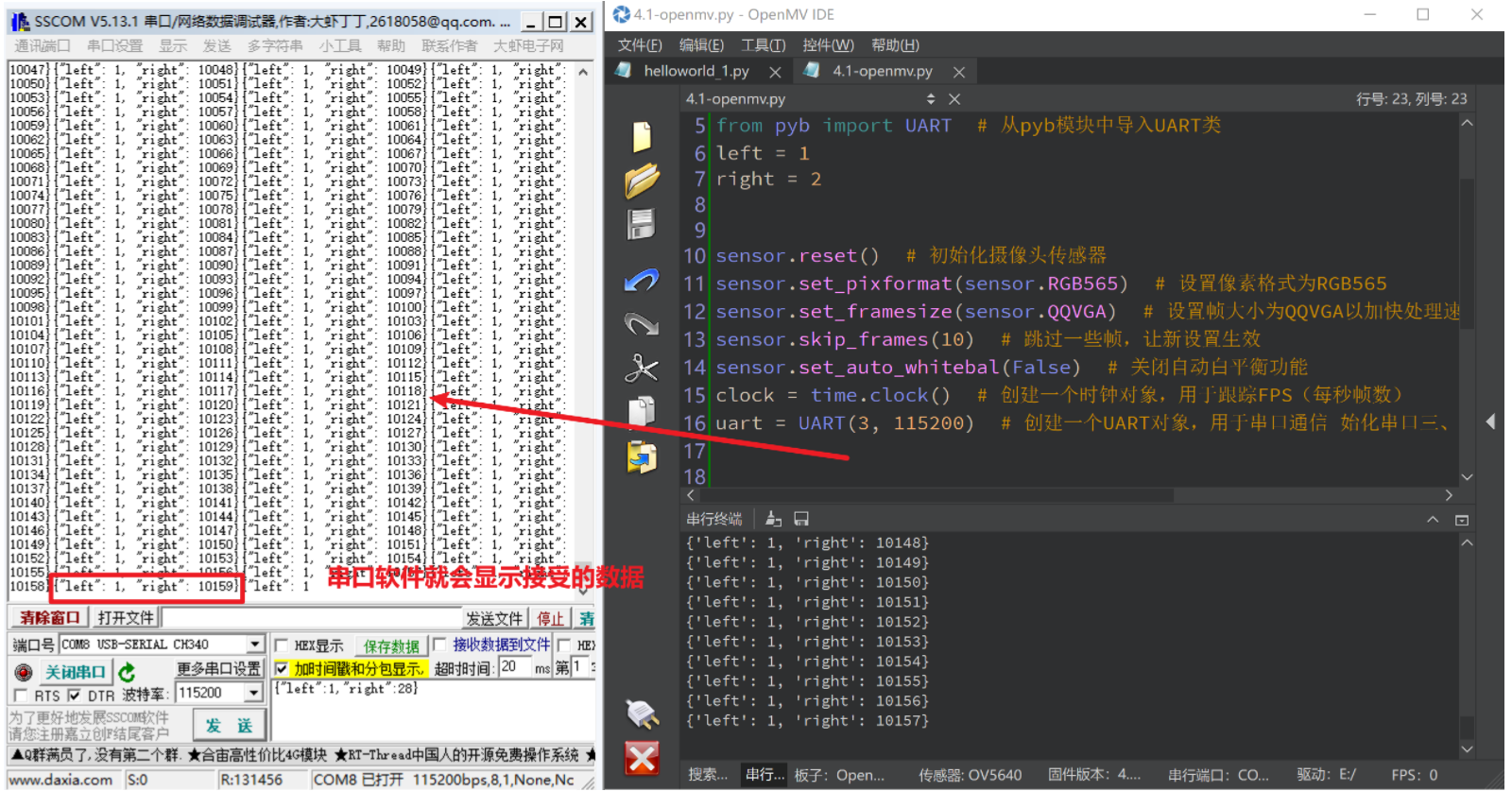Uncheck 加时间戳和分包显示 checkbox
This screenshot has width=1512, height=791.
click(x=282, y=668)
